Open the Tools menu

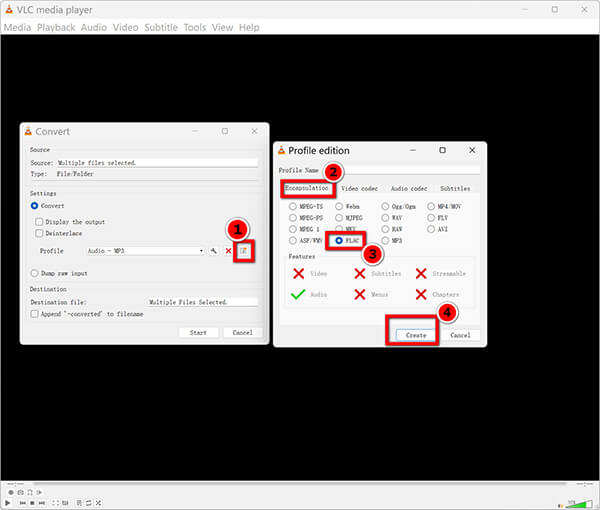pyautogui.click(x=195, y=28)
